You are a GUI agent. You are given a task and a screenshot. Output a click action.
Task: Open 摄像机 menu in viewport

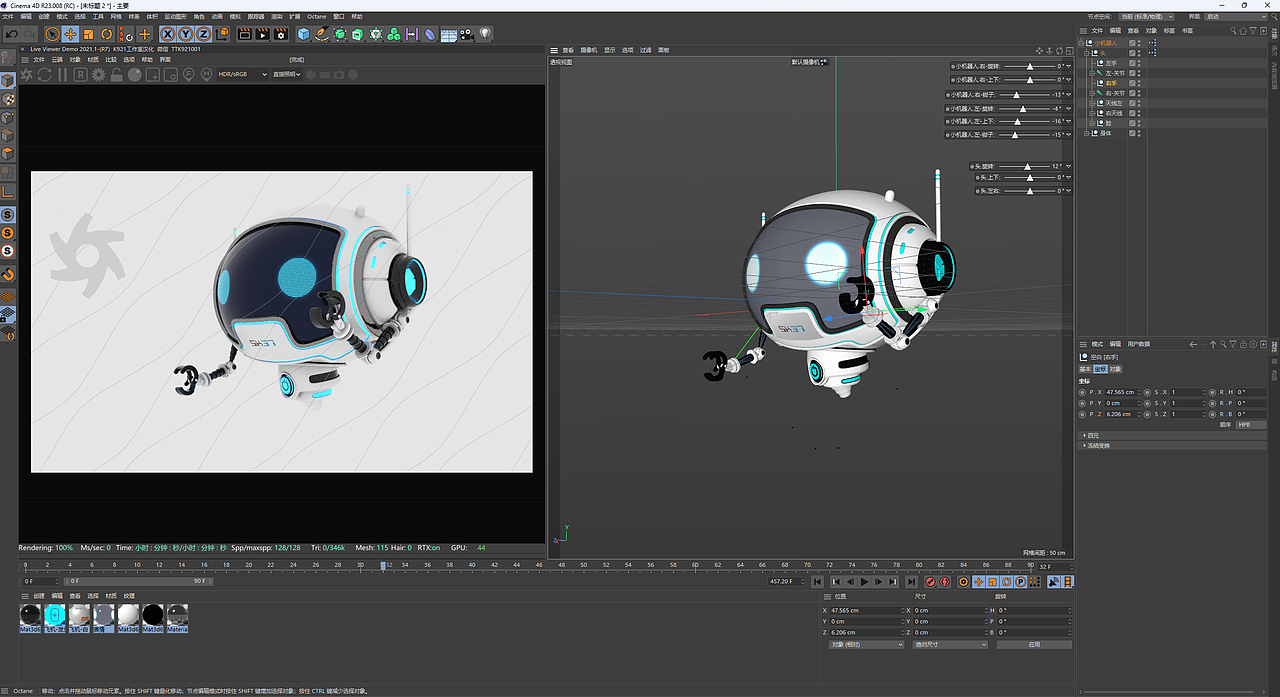point(589,50)
